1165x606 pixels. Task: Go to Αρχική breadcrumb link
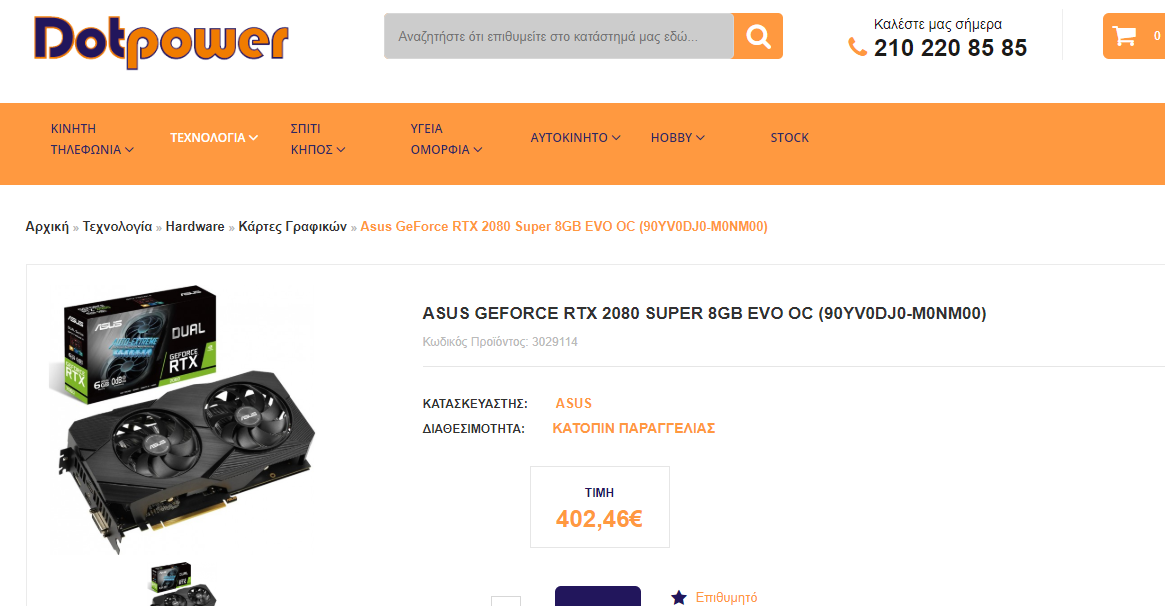point(47,227)
